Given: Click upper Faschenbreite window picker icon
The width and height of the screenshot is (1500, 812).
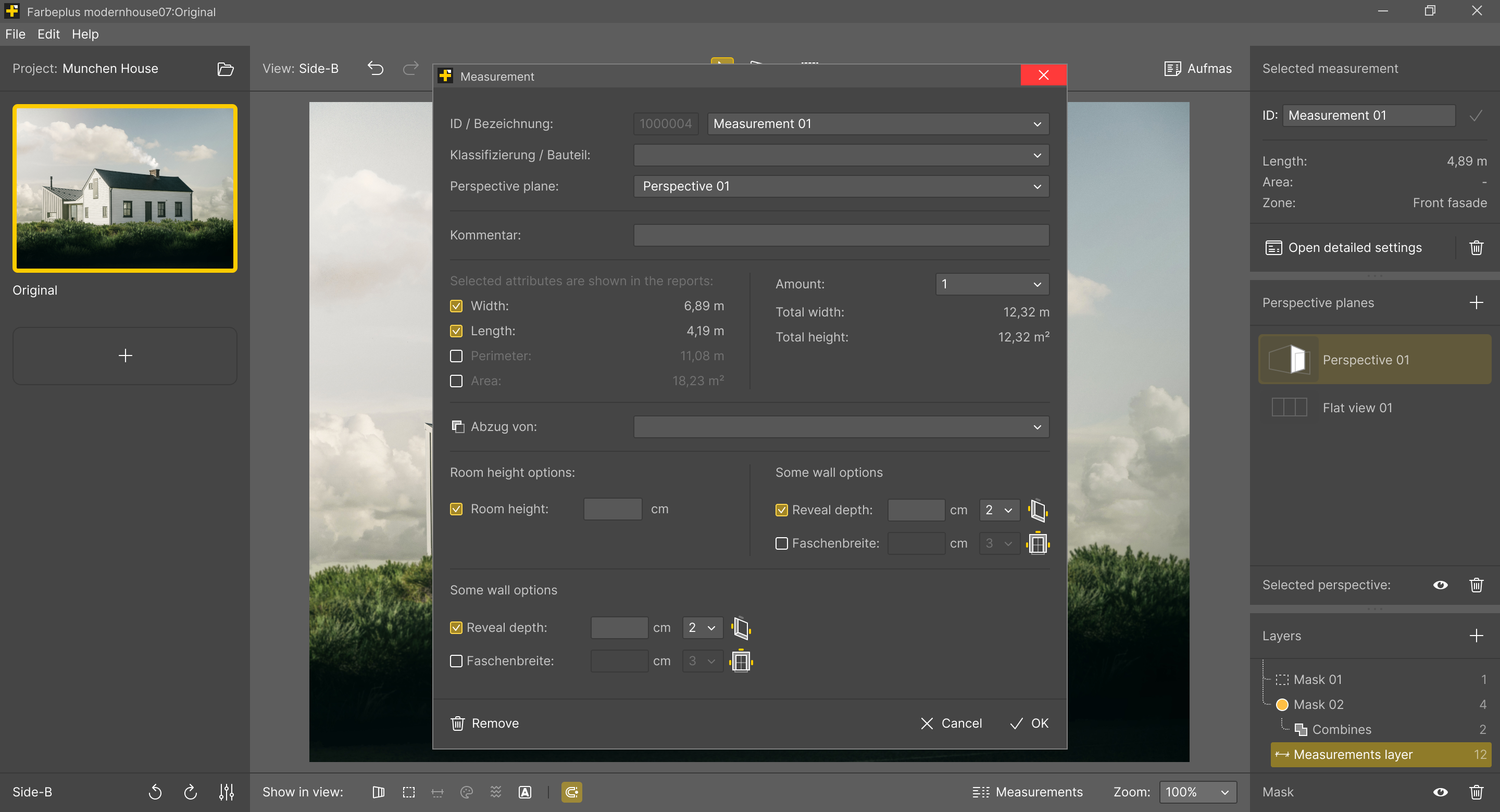Looking at the screenshot, I should point(1037,543).
